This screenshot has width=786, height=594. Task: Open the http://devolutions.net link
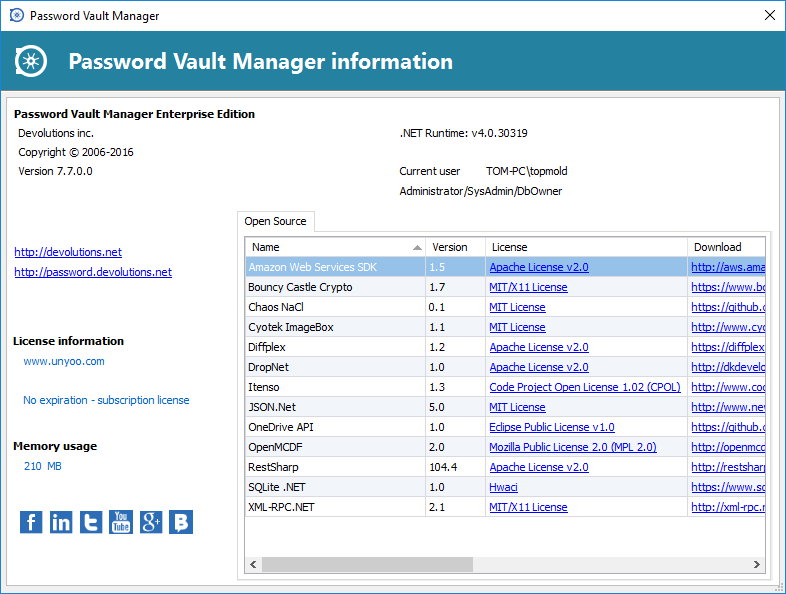tap(68, 252)
